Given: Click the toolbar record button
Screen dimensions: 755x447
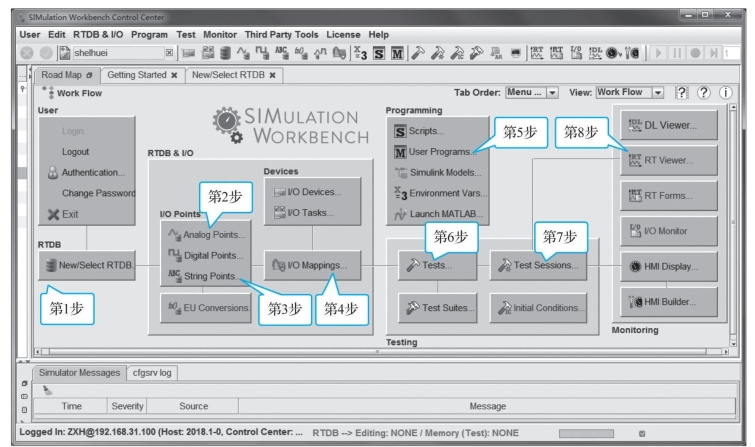Looking at the screenshot, I should coord(695,53).
